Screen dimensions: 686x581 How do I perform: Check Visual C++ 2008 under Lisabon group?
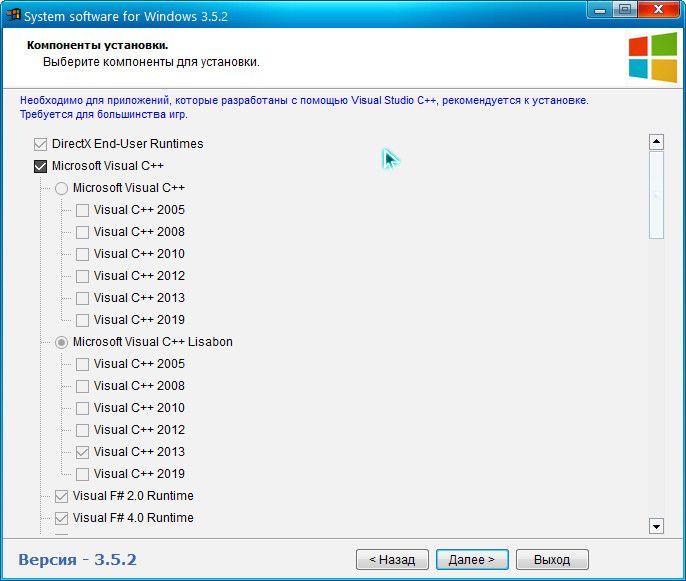coord(82,386)
